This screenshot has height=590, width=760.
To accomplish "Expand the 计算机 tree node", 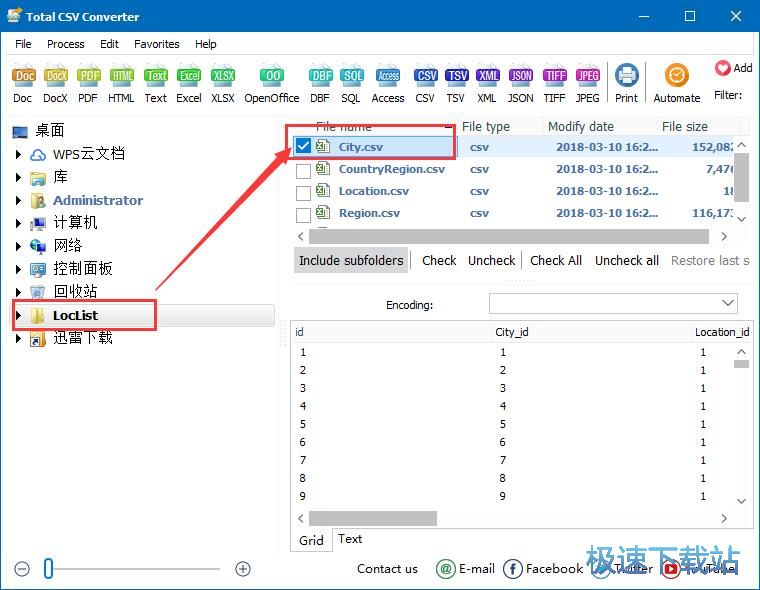I will coord(18,223).
